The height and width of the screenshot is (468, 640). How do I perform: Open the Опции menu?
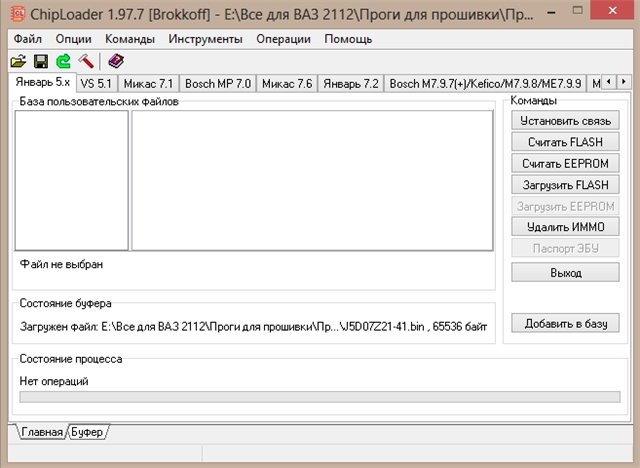pyautogui.click(x=73, y=39)
